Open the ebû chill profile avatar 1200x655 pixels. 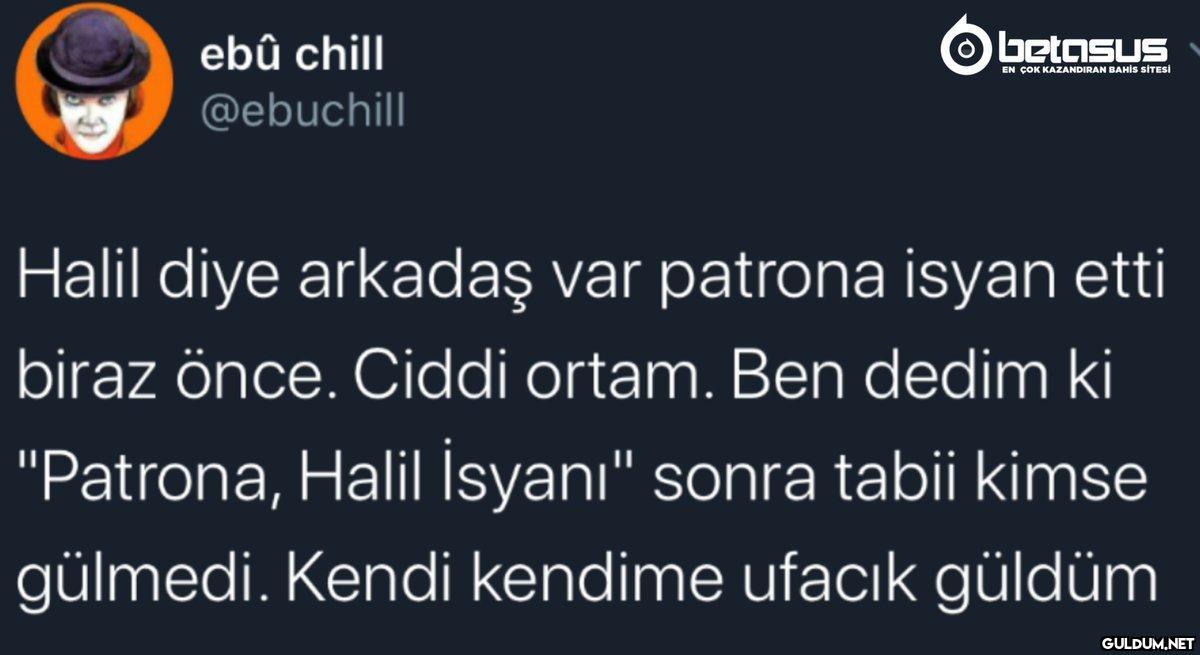click(94, 81)
